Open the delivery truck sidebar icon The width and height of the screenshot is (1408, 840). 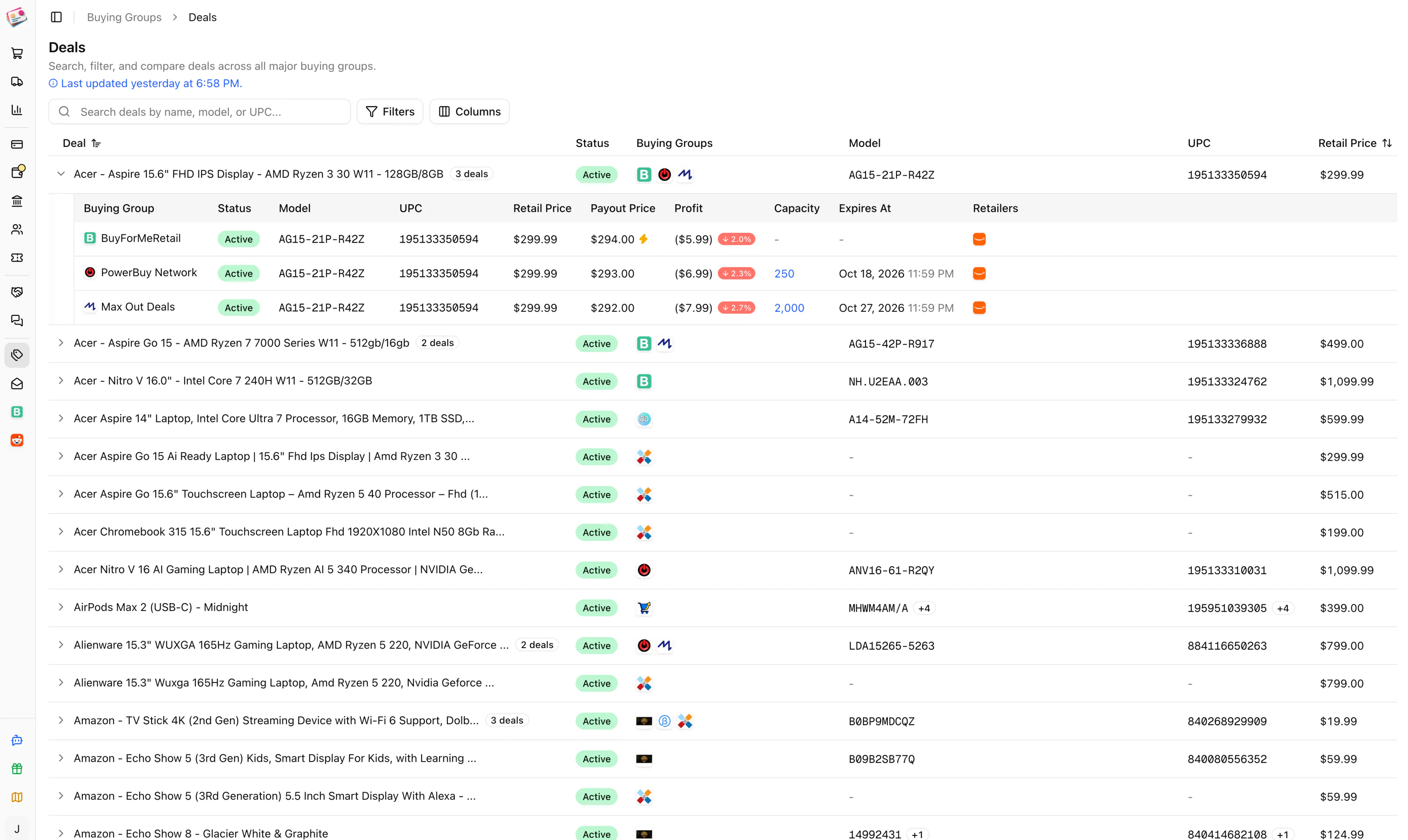(x=17, y=81)
